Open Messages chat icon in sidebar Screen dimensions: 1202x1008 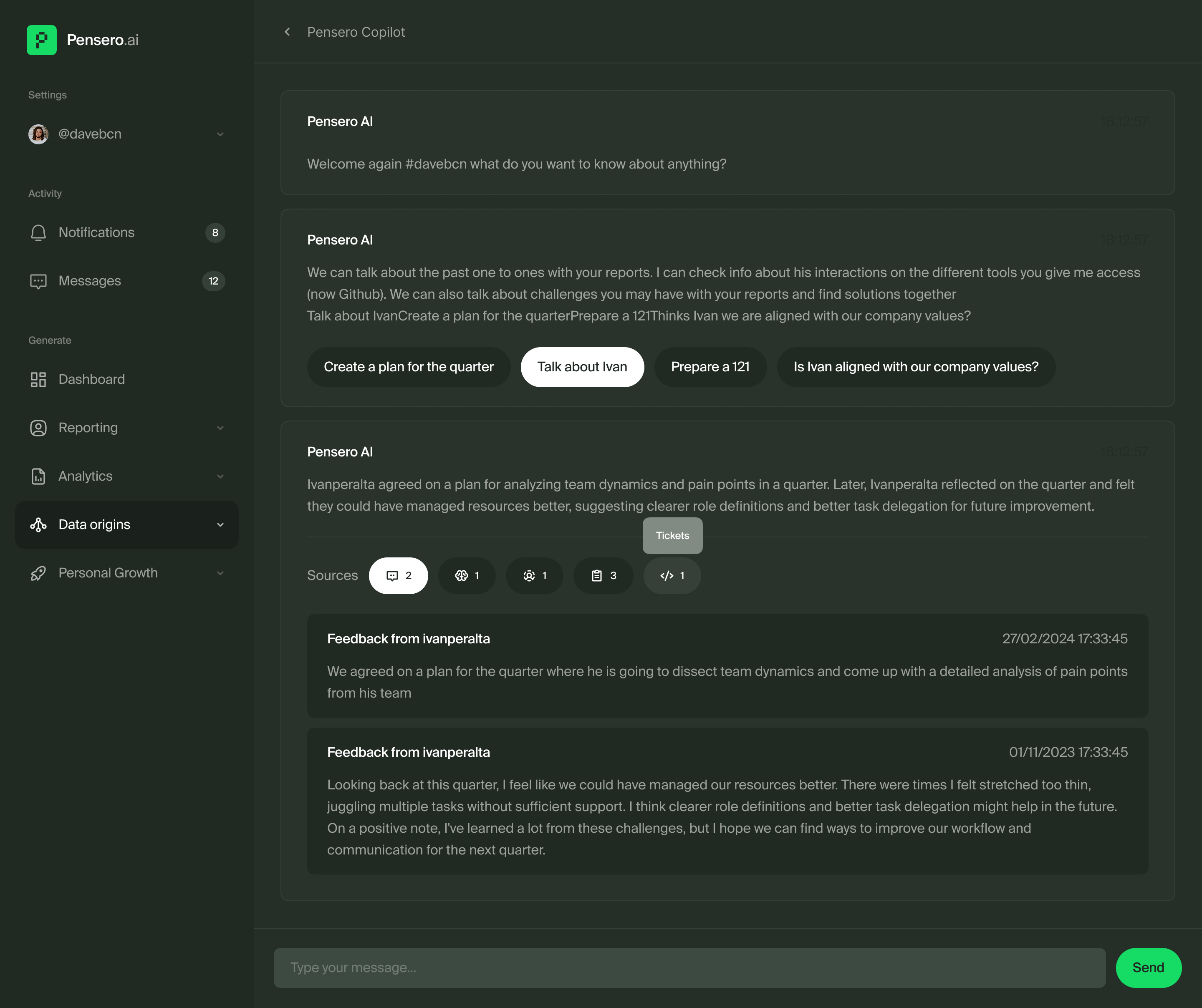38,281
